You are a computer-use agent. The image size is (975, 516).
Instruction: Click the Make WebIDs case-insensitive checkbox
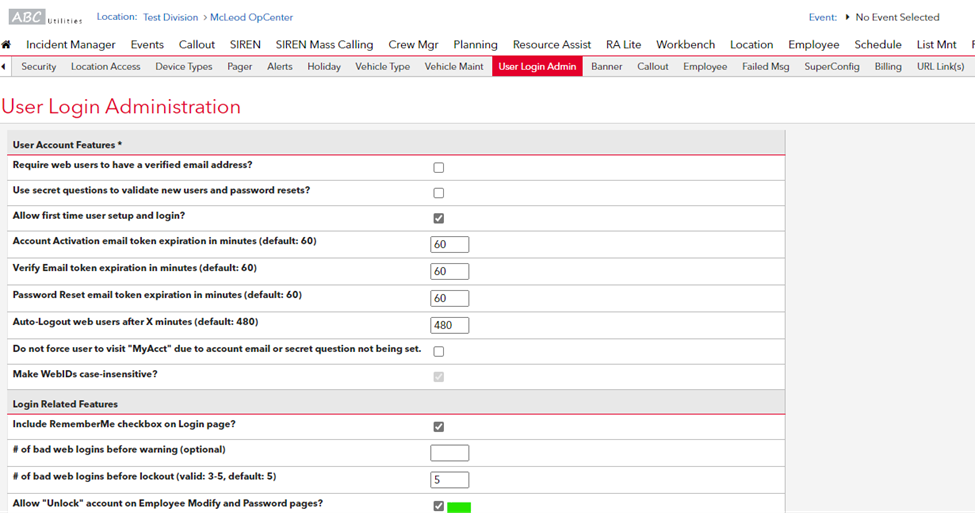[x=438, y=377]
